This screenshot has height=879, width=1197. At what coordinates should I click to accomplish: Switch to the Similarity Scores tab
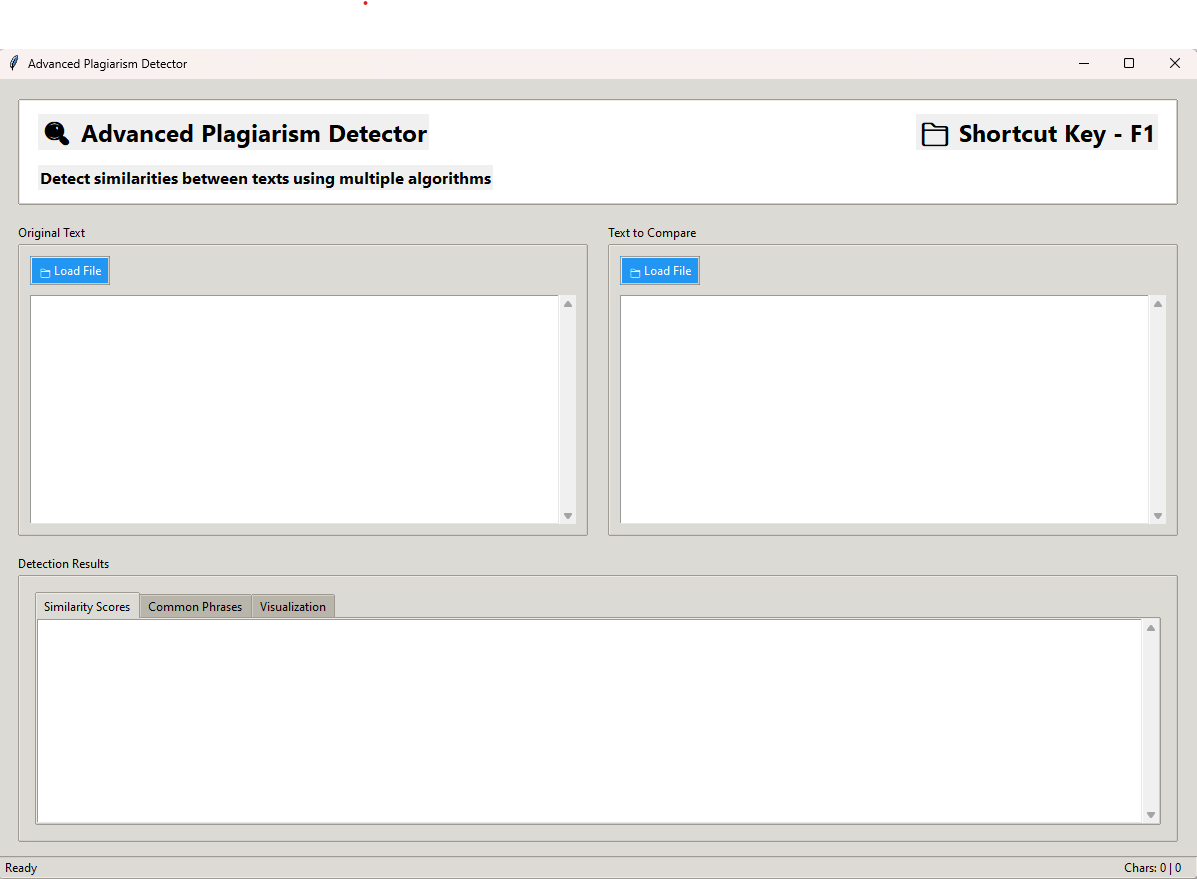coord(87,607)
